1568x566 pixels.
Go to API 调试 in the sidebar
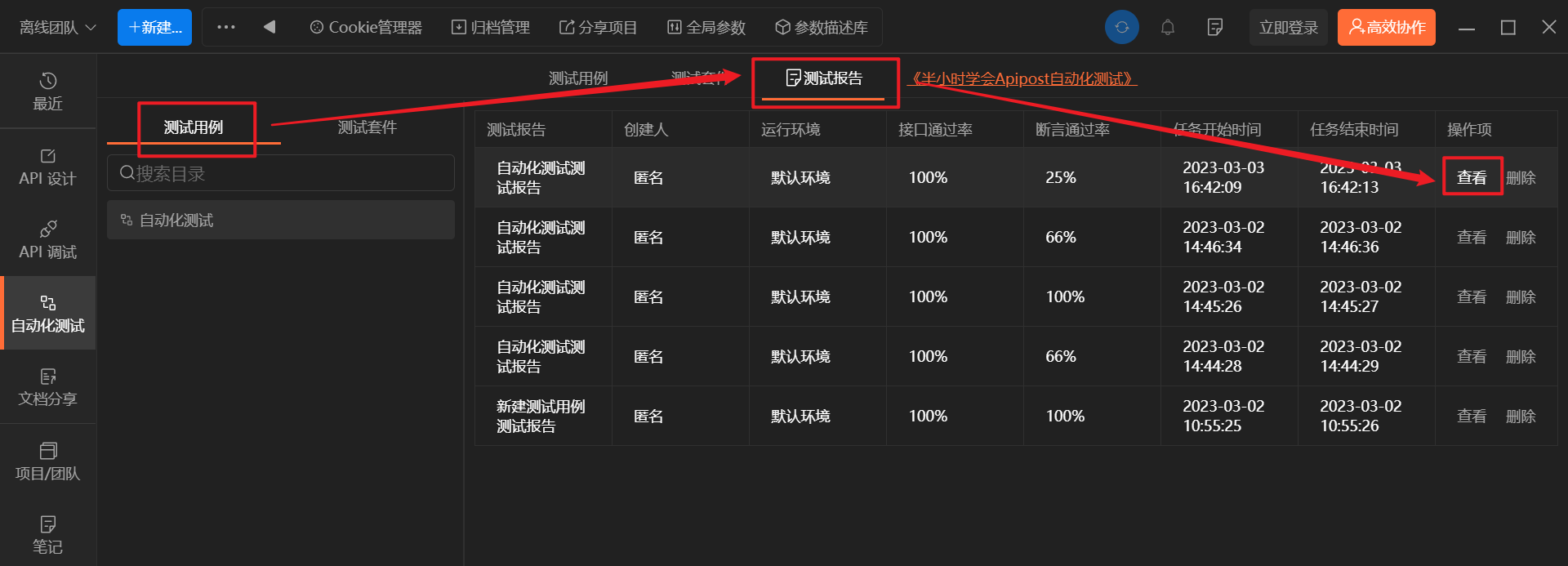click(48, 240)
